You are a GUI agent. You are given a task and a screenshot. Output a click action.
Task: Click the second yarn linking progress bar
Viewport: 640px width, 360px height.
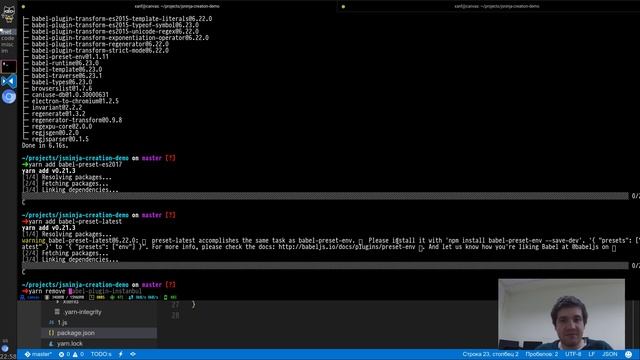click(325, 266)
